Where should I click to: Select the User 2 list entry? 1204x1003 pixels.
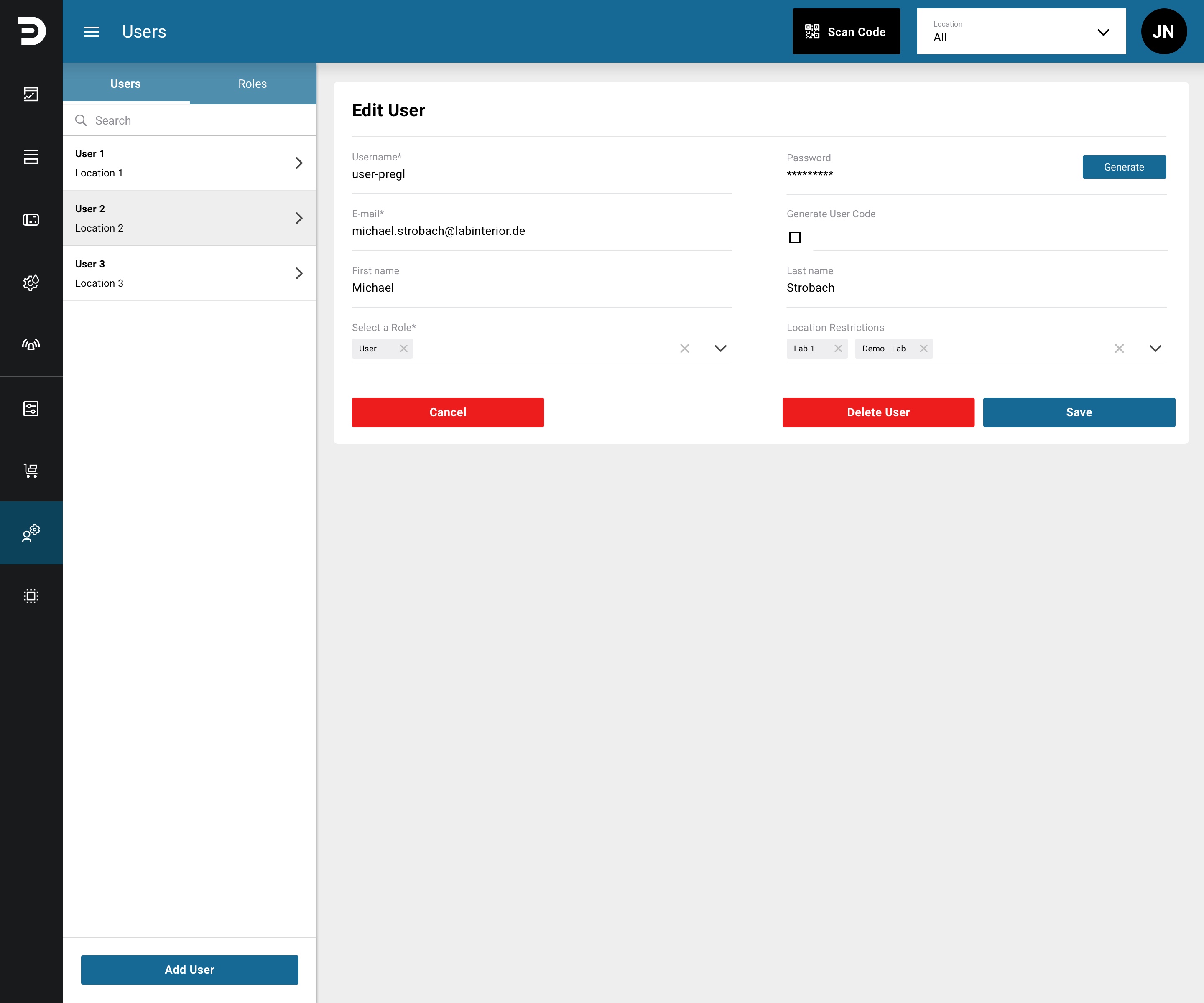pos(189,219)
